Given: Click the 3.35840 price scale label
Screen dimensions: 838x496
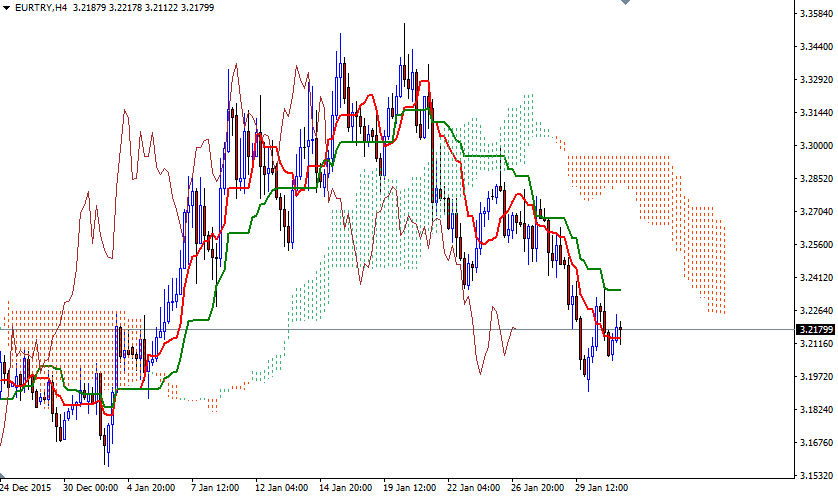Looking at the screenshot, I should coord(816,13).
